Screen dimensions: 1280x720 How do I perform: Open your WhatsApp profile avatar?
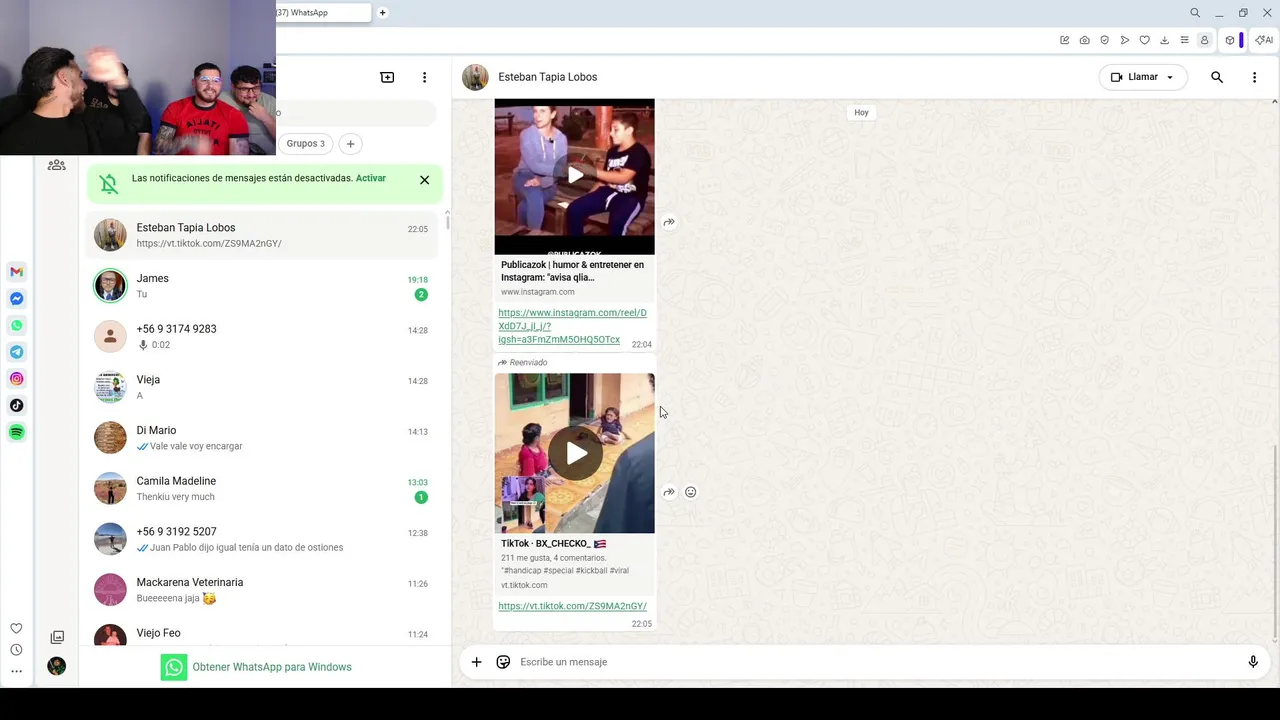(x=57, y=666)
